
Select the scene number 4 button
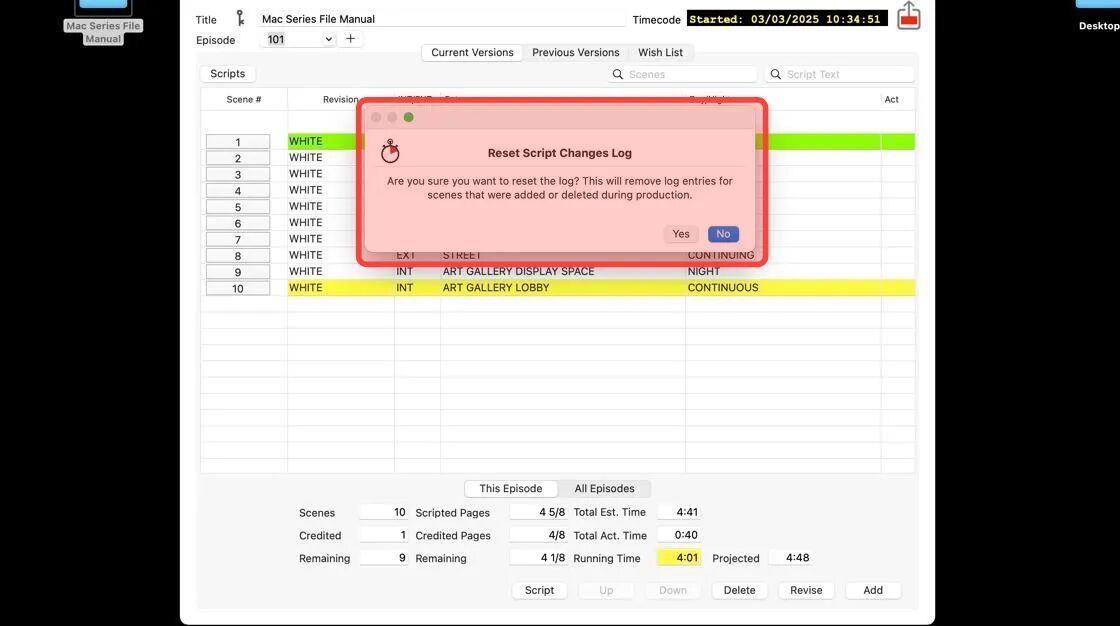tap(238, 191)
